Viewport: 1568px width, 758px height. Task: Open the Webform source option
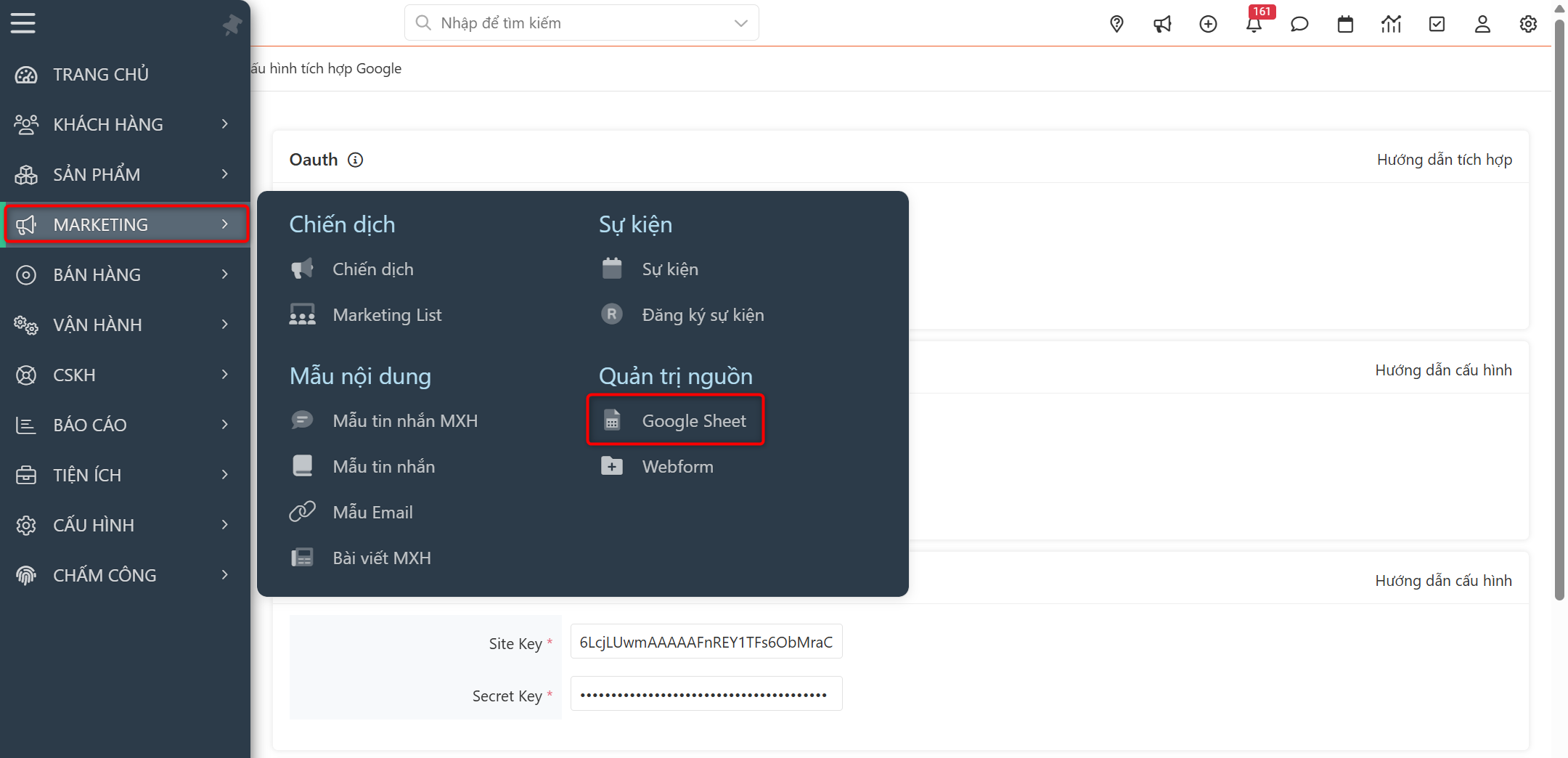pos(677,466)
